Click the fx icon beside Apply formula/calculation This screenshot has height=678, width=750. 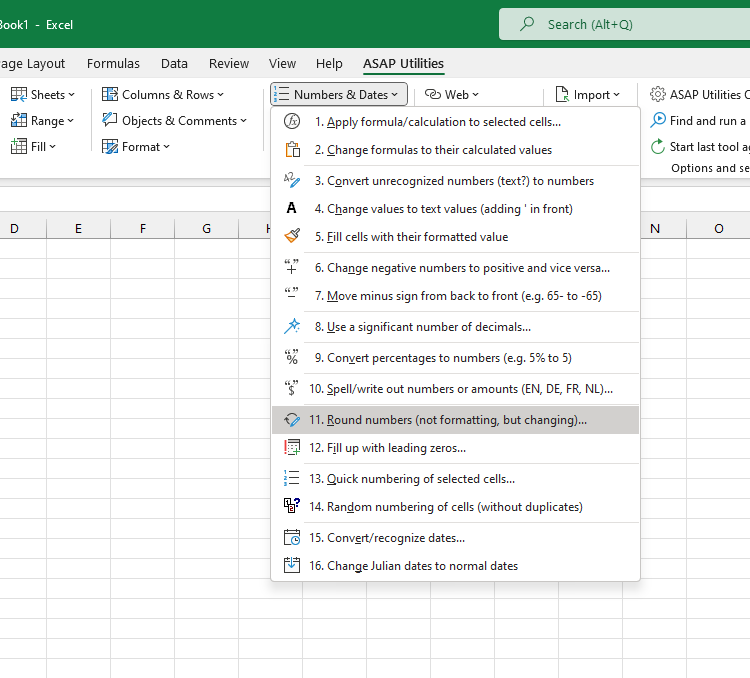pyautogui.click(x=292, y=122)
